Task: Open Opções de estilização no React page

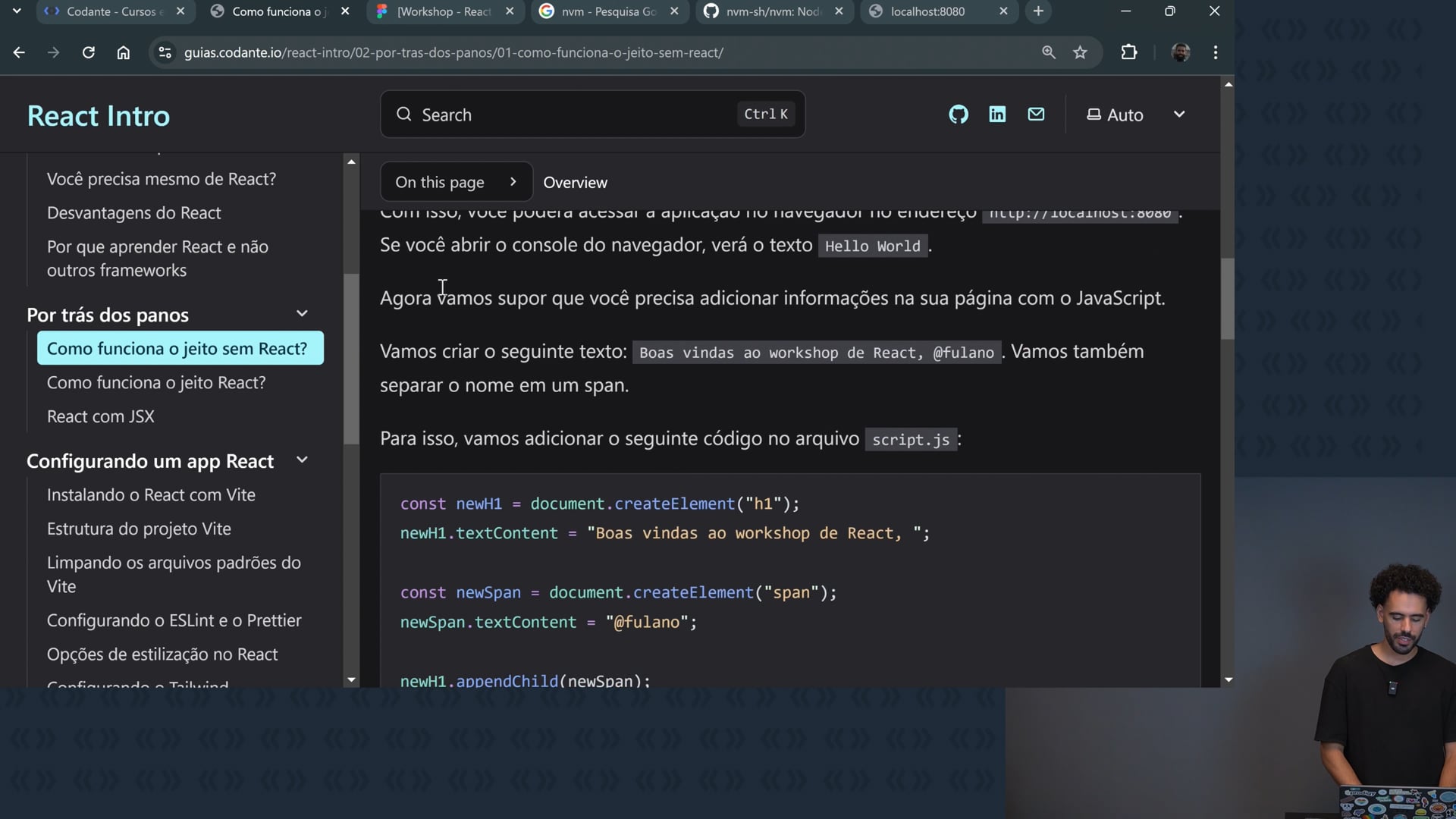Action: [x=162, y=654]
